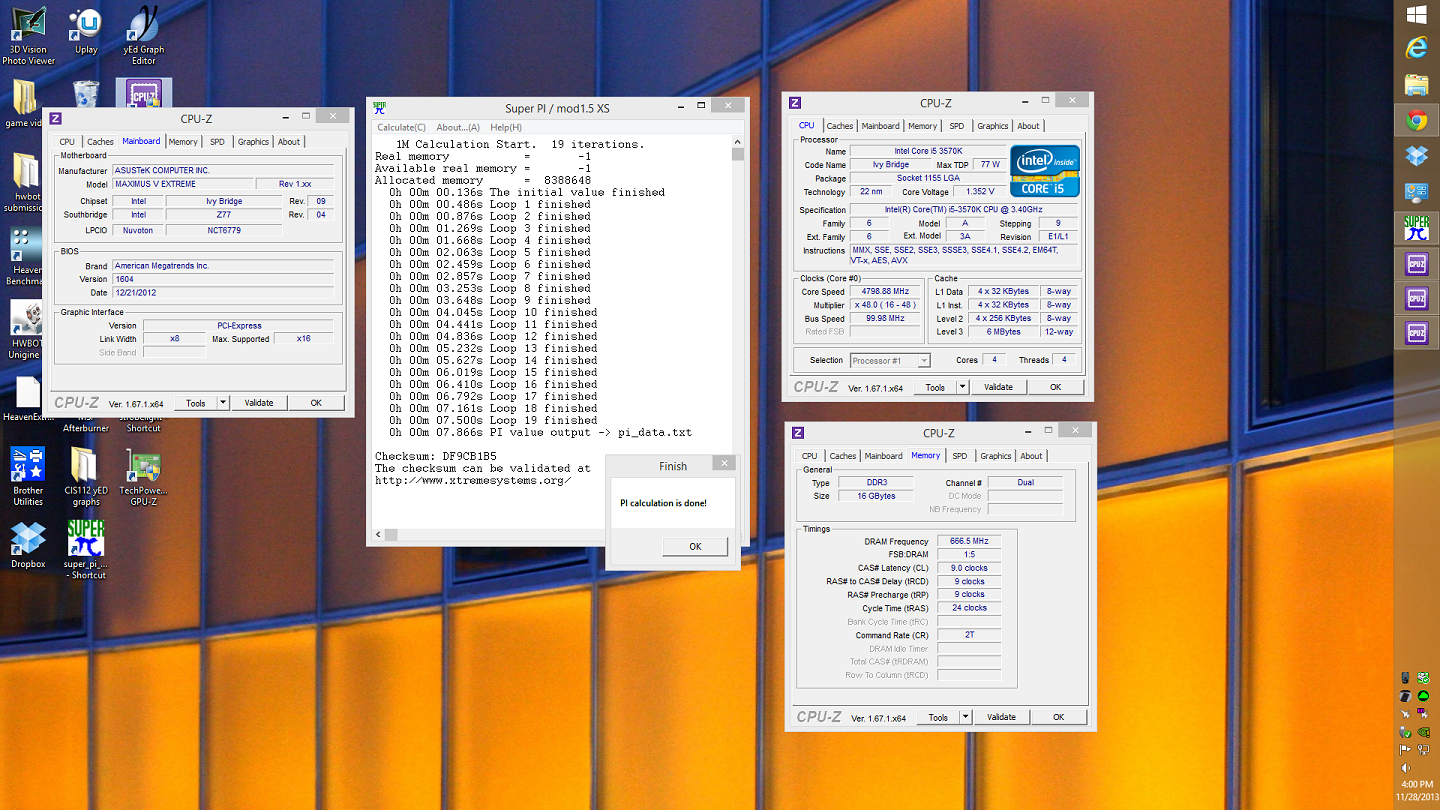Click the Control Panel icon on the taskbar

click(x=1416, y=192)
